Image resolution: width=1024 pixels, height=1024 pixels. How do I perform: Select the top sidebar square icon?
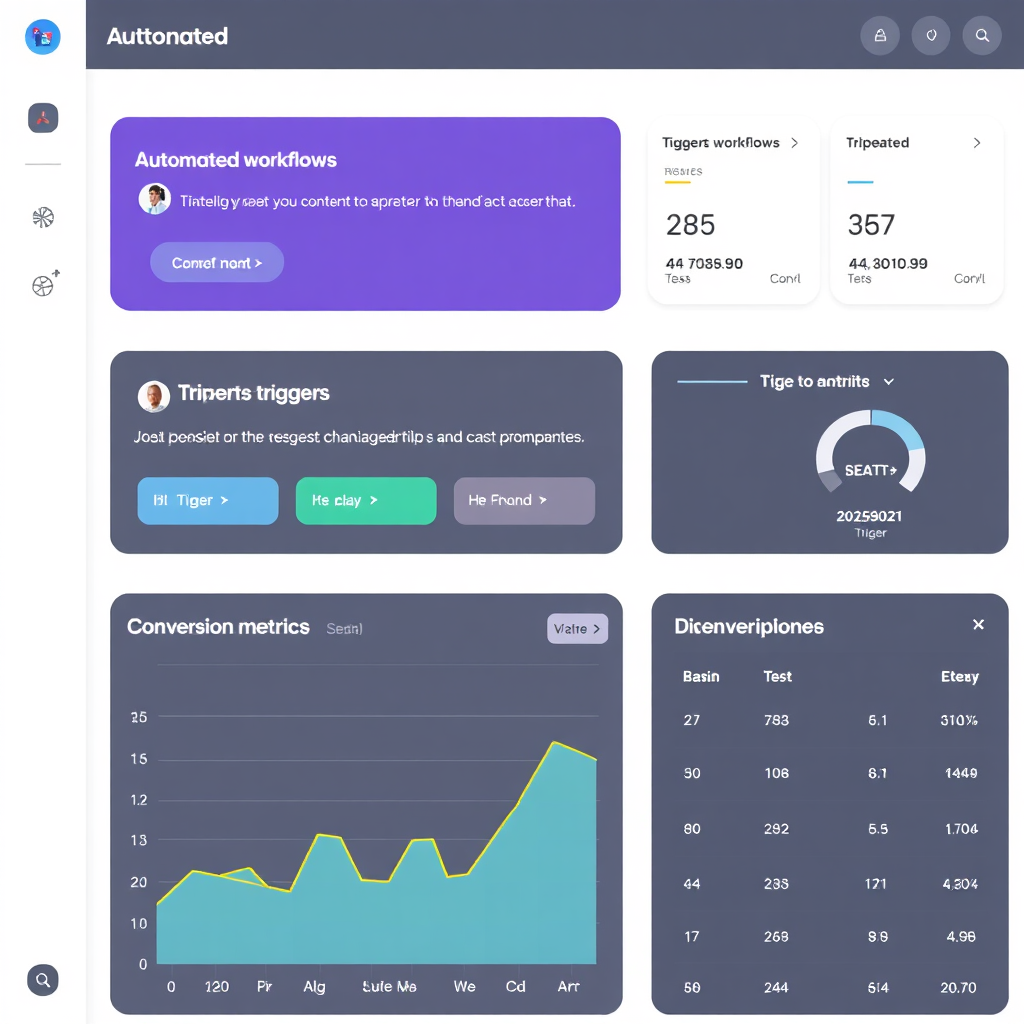43,119
